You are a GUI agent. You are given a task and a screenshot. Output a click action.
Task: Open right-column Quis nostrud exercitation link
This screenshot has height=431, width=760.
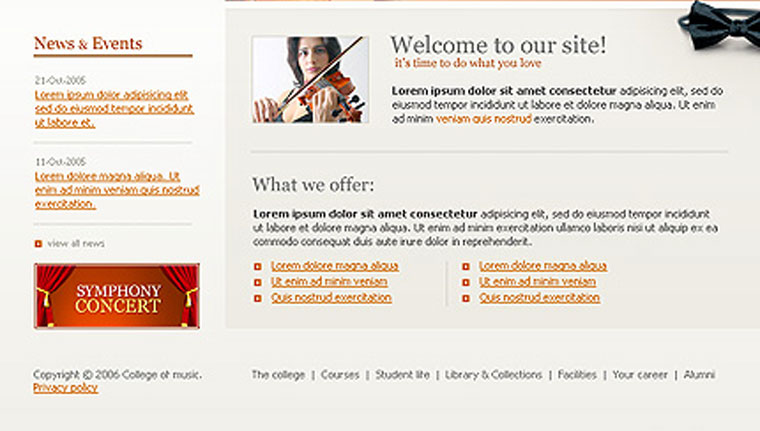[x=539, y=298]
